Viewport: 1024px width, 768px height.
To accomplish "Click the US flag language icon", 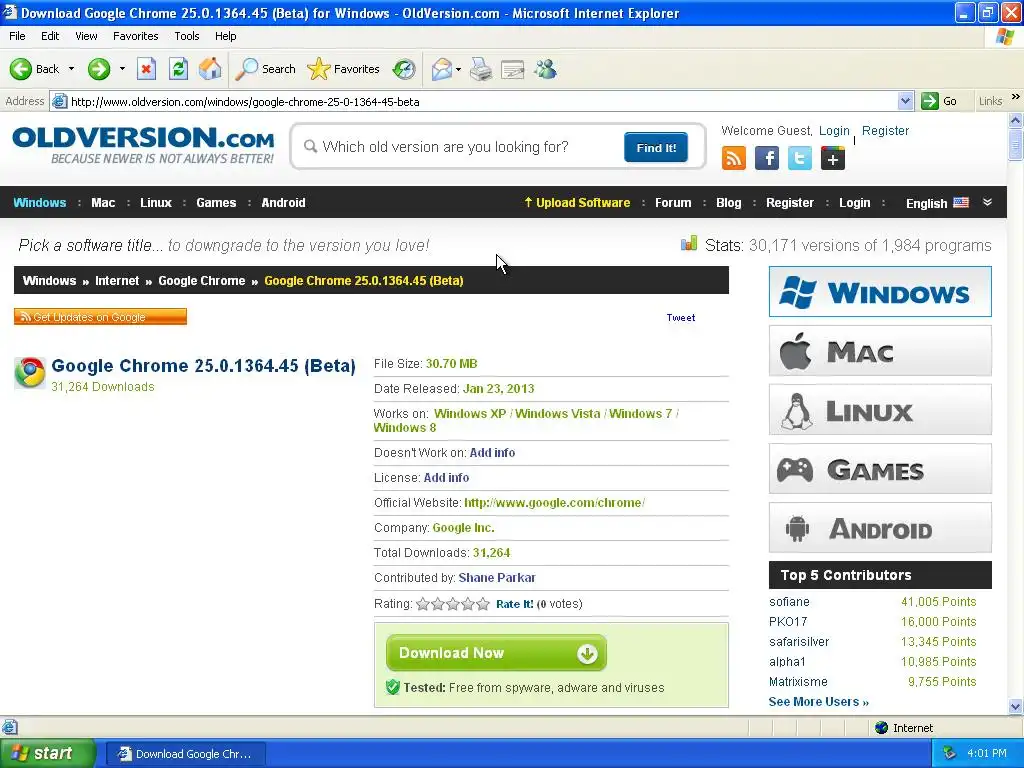I will click(x=961, y=202).
